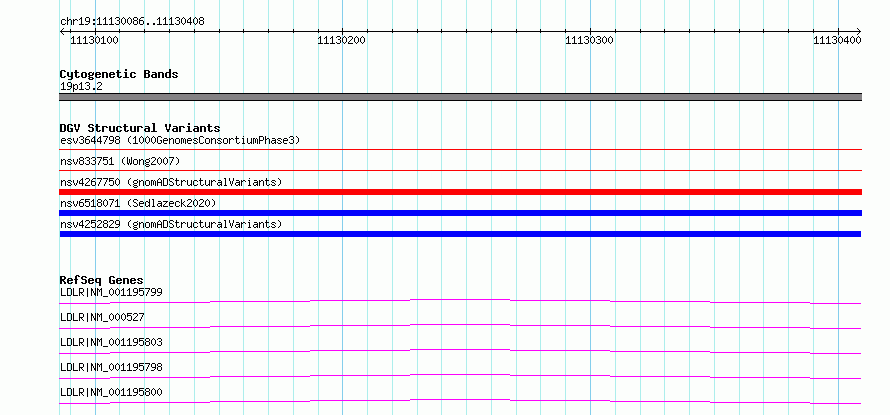Select the DGV Structural Variants track title
The image size is (890, 415).
[140, 128]
